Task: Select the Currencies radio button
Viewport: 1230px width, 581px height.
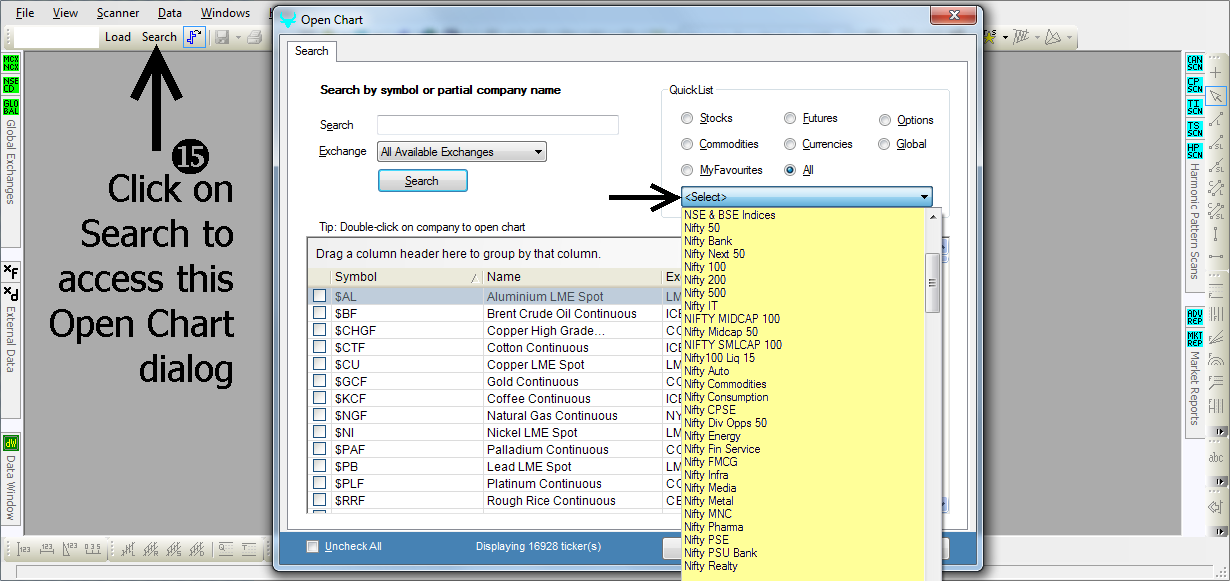Action: tap(790, 144)
